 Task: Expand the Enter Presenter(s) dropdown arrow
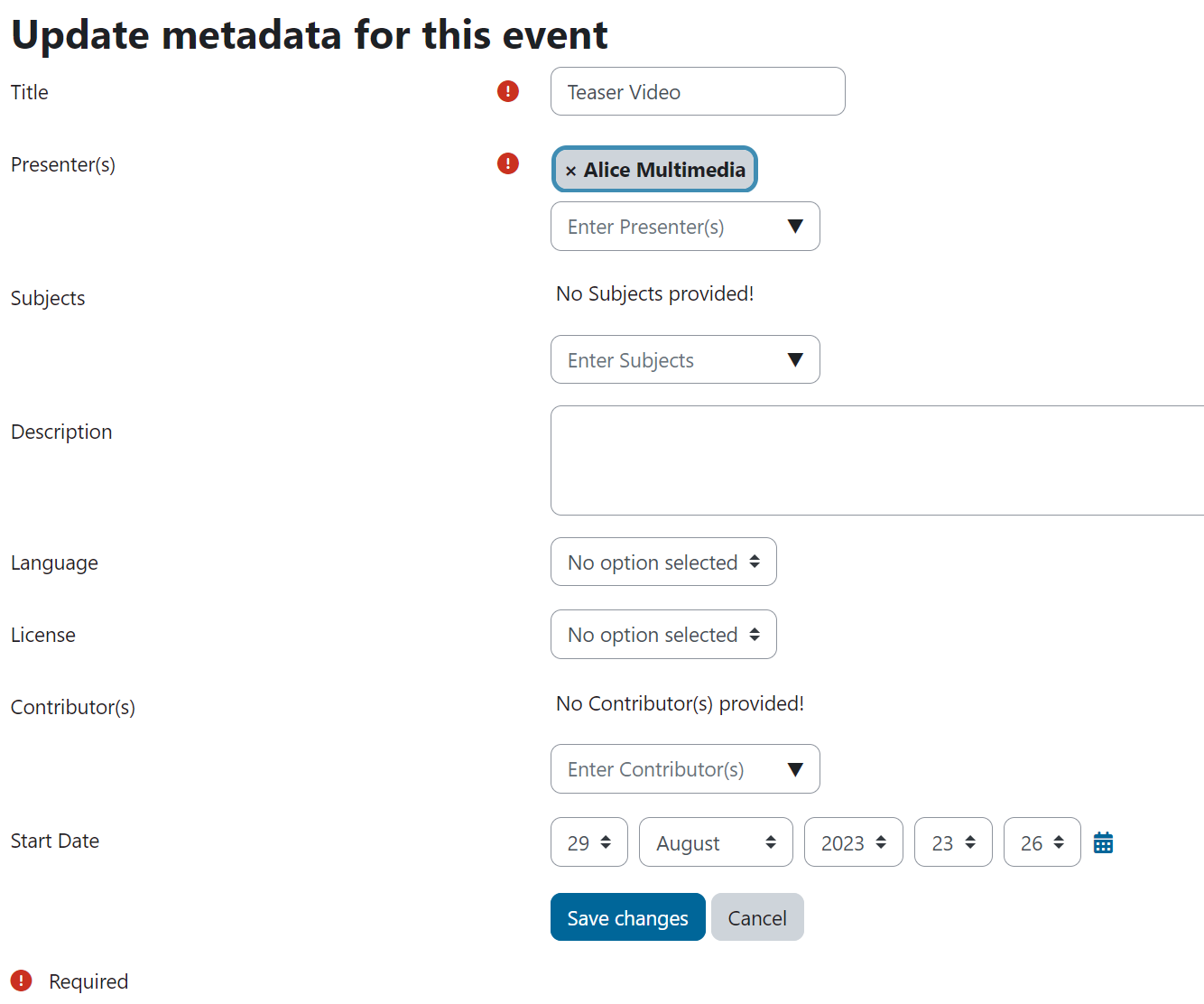point(795,227)
